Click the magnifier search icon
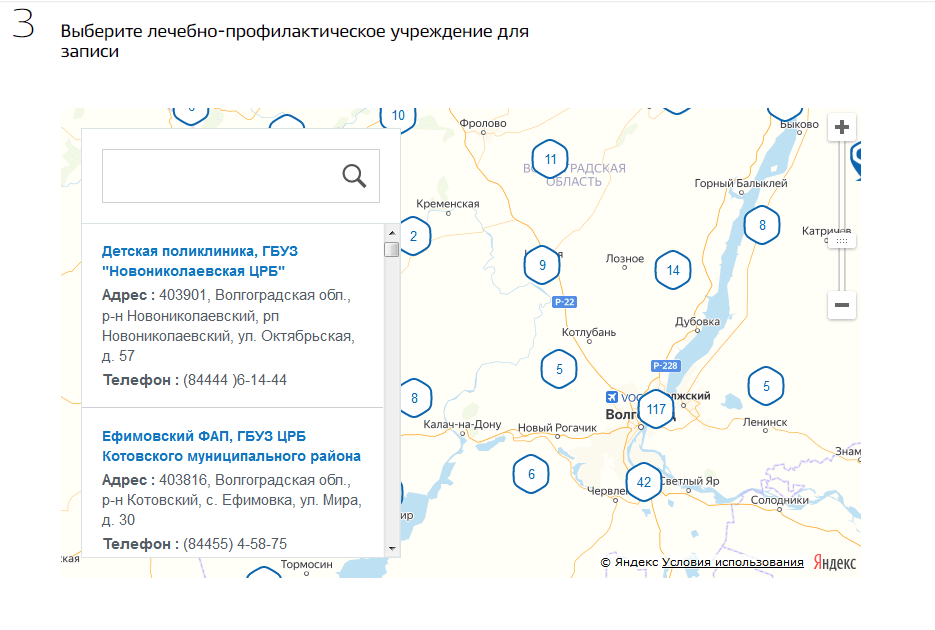The image size is (935, 630). (x=354, y=176)
